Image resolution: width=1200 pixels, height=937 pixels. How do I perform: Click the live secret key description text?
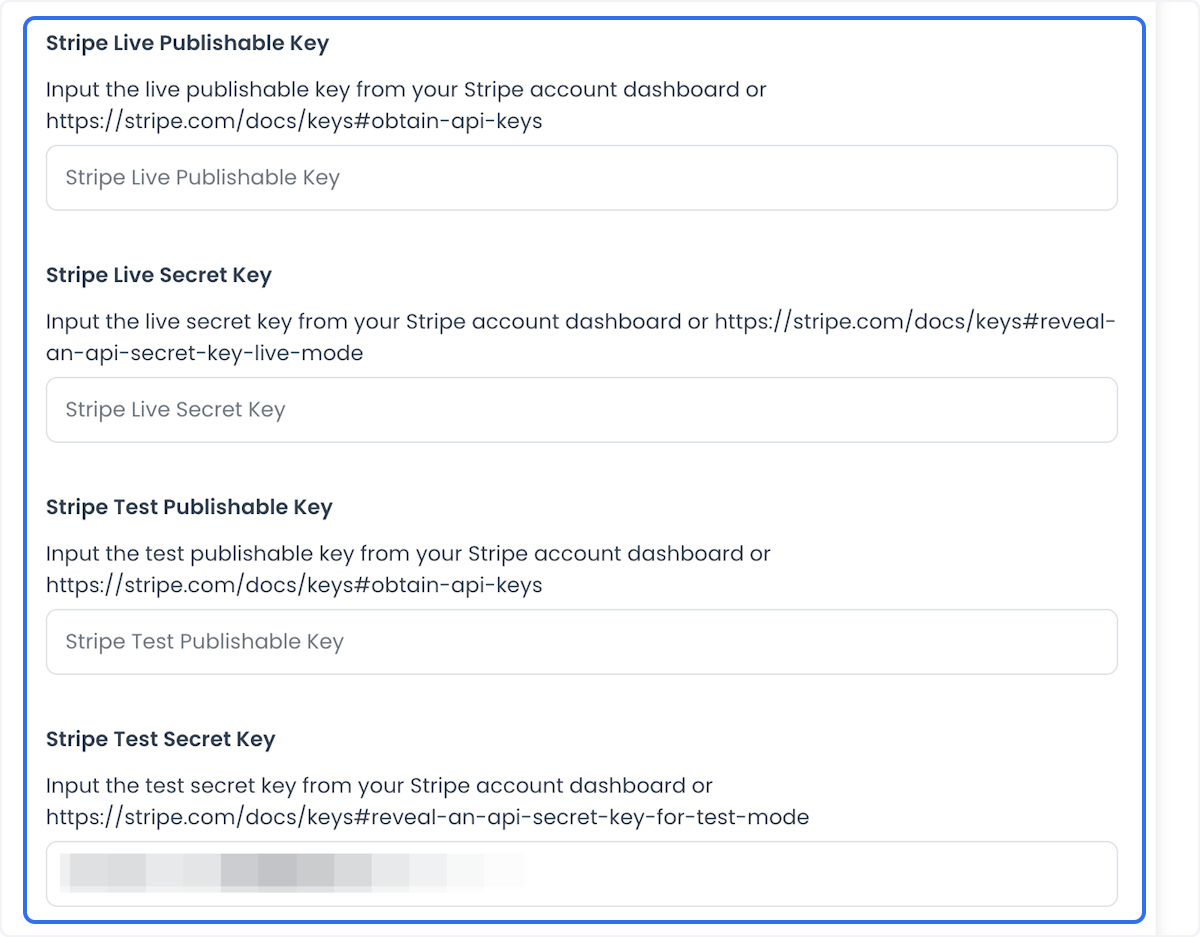580,337
